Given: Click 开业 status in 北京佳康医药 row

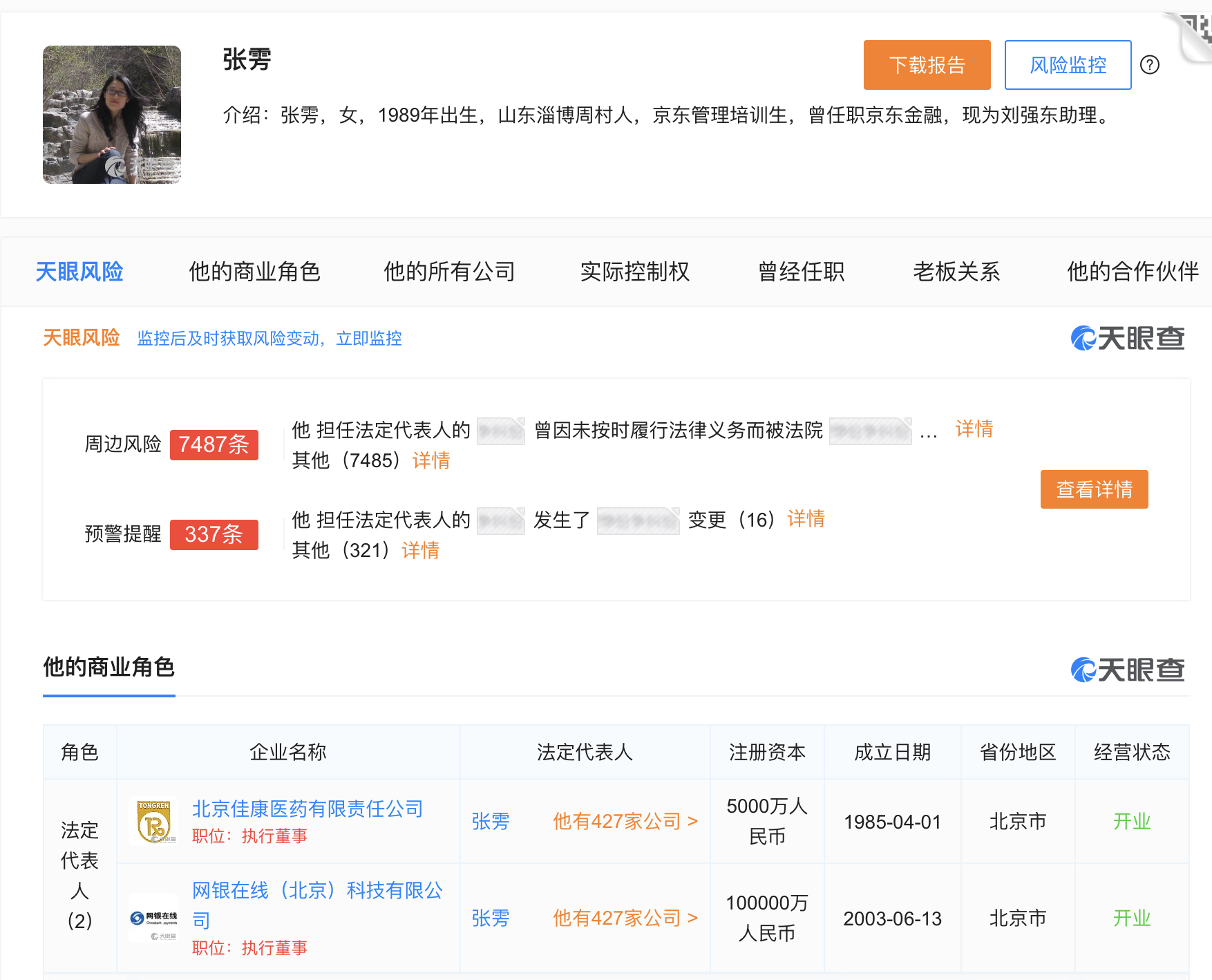Looking at the screenshot, I should 1132,822.
